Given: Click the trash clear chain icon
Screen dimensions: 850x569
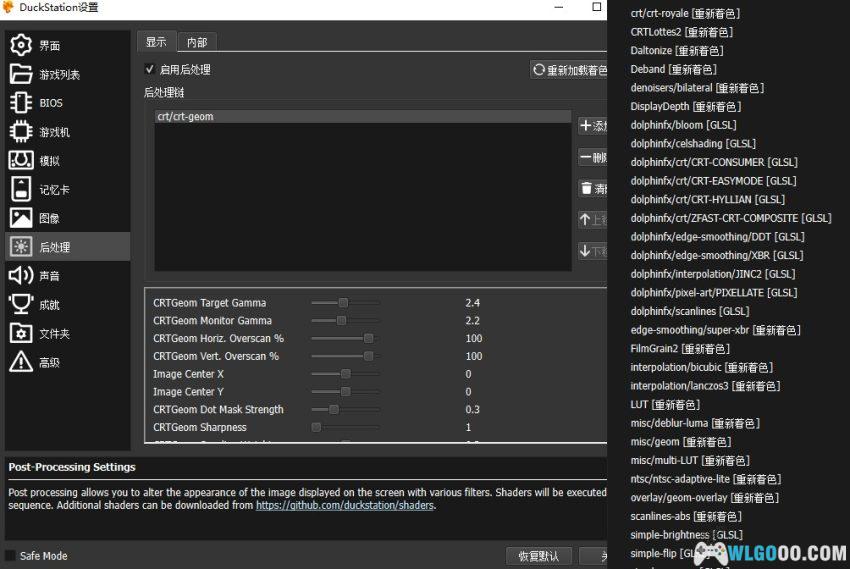Looking at the screenshot, I should point(586,188).
